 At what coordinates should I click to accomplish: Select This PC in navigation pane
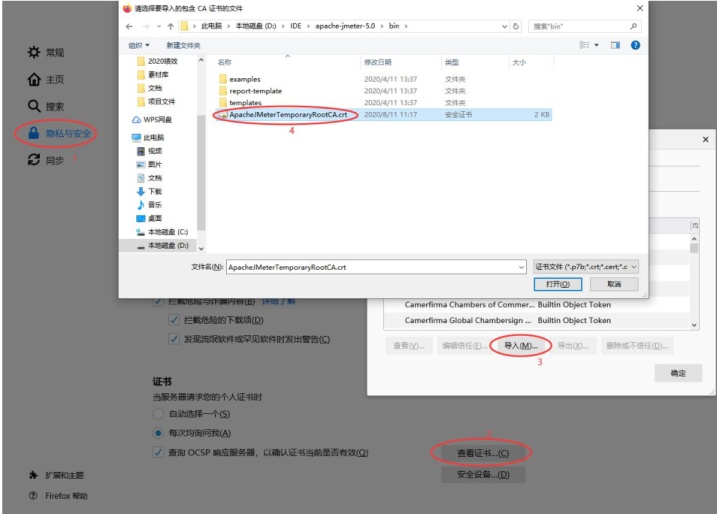tap(147, 137)
